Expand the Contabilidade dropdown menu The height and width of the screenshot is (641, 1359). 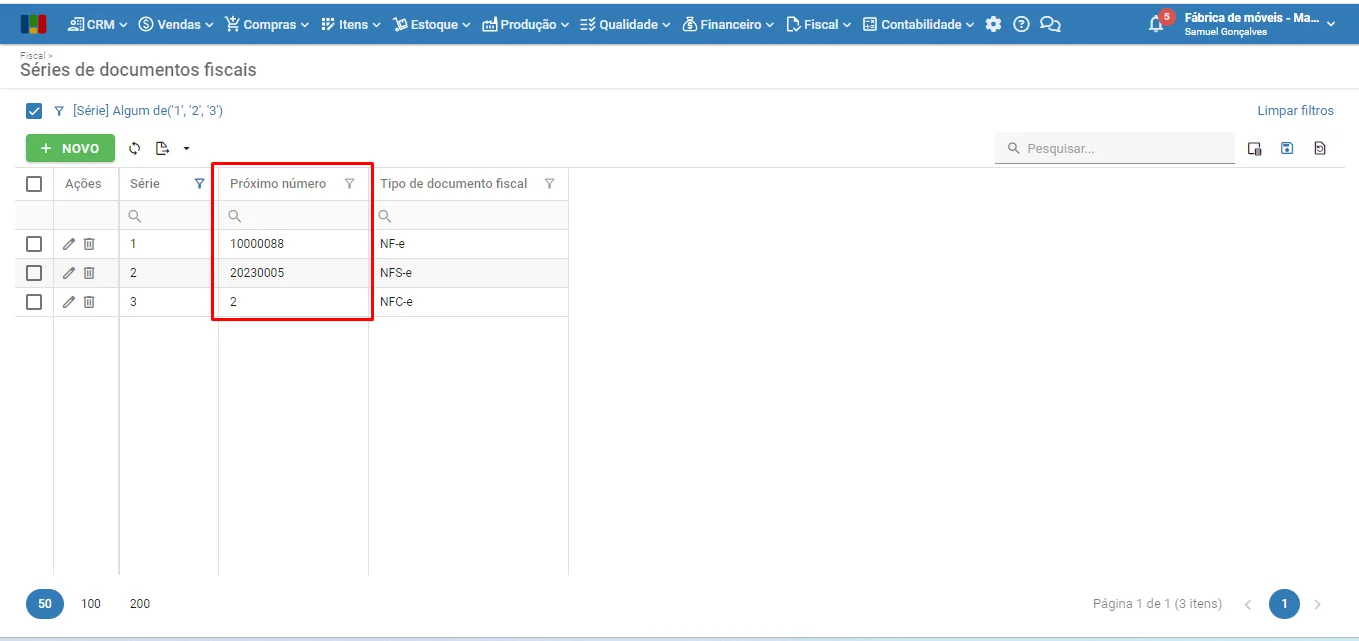918,24
